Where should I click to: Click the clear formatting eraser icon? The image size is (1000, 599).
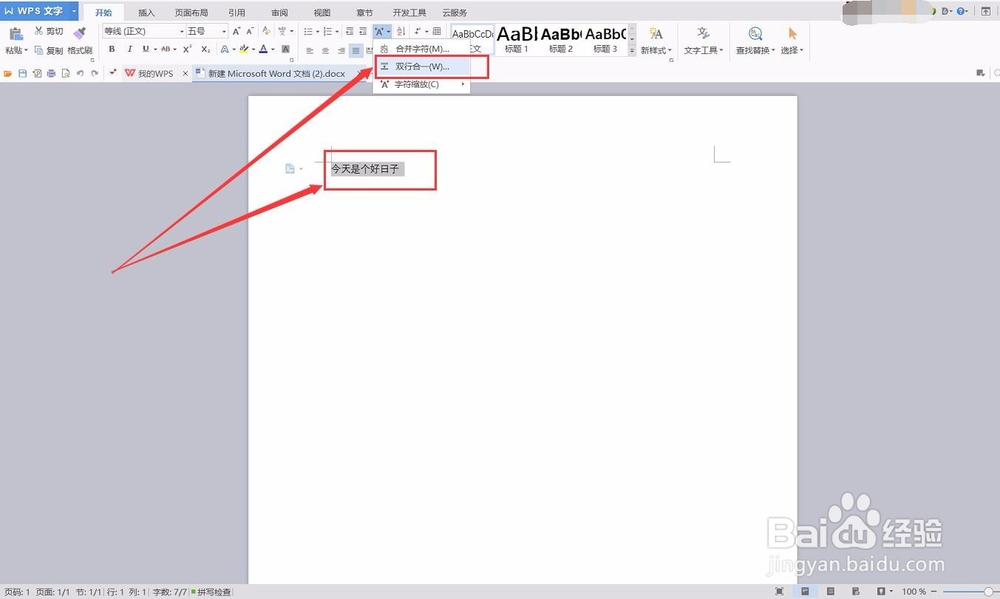click(266, 31)
